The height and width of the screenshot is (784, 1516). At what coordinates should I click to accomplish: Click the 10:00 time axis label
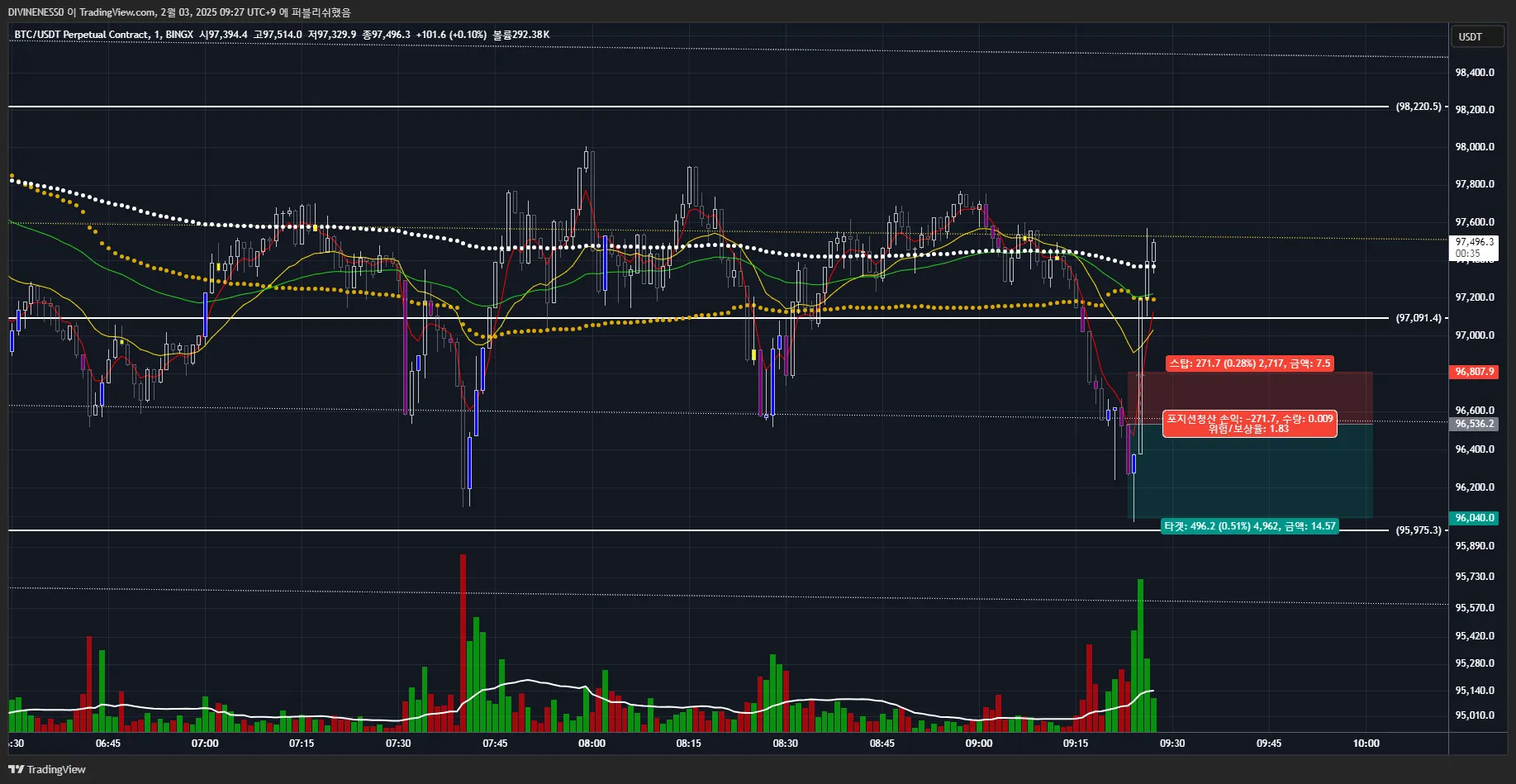click(x=1366, y=744)
